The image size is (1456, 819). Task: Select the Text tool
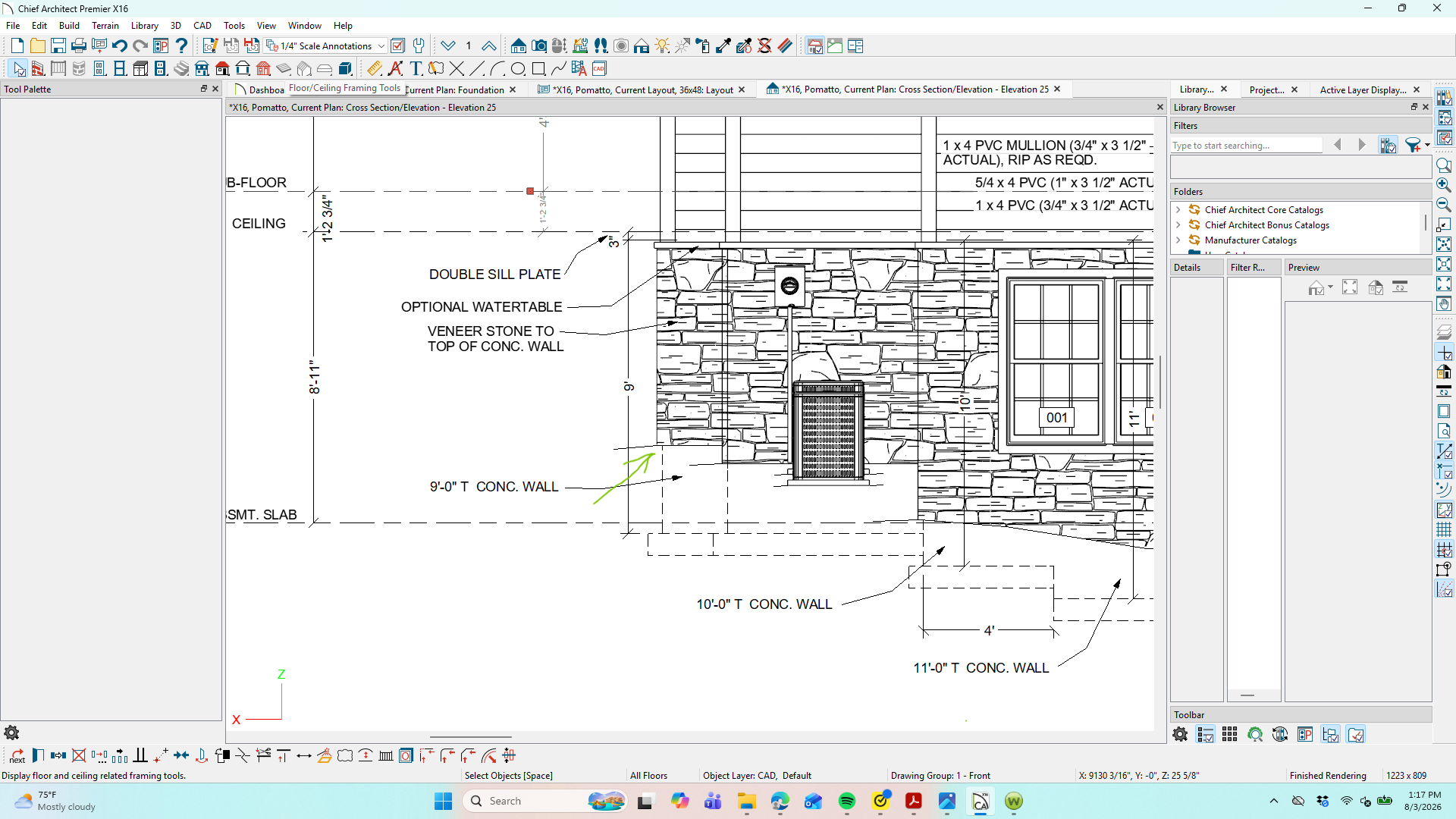416,69
